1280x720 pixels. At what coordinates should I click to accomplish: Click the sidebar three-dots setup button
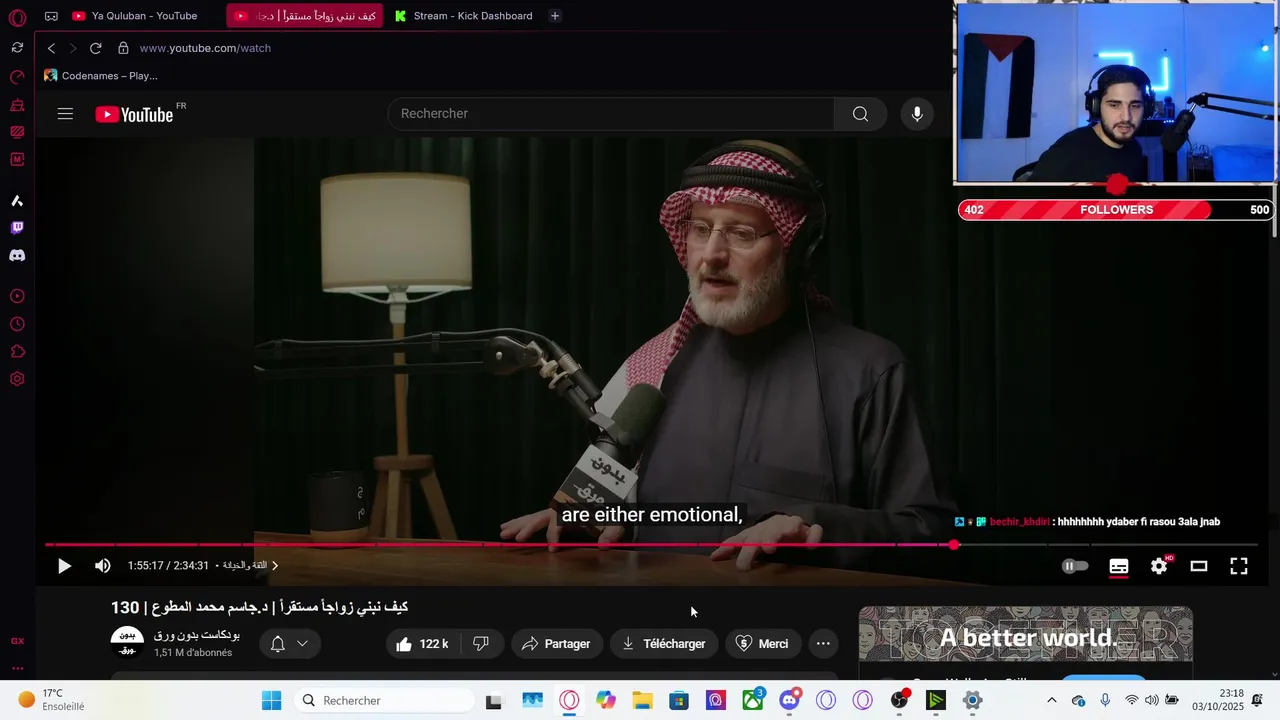tap(17, 668)
